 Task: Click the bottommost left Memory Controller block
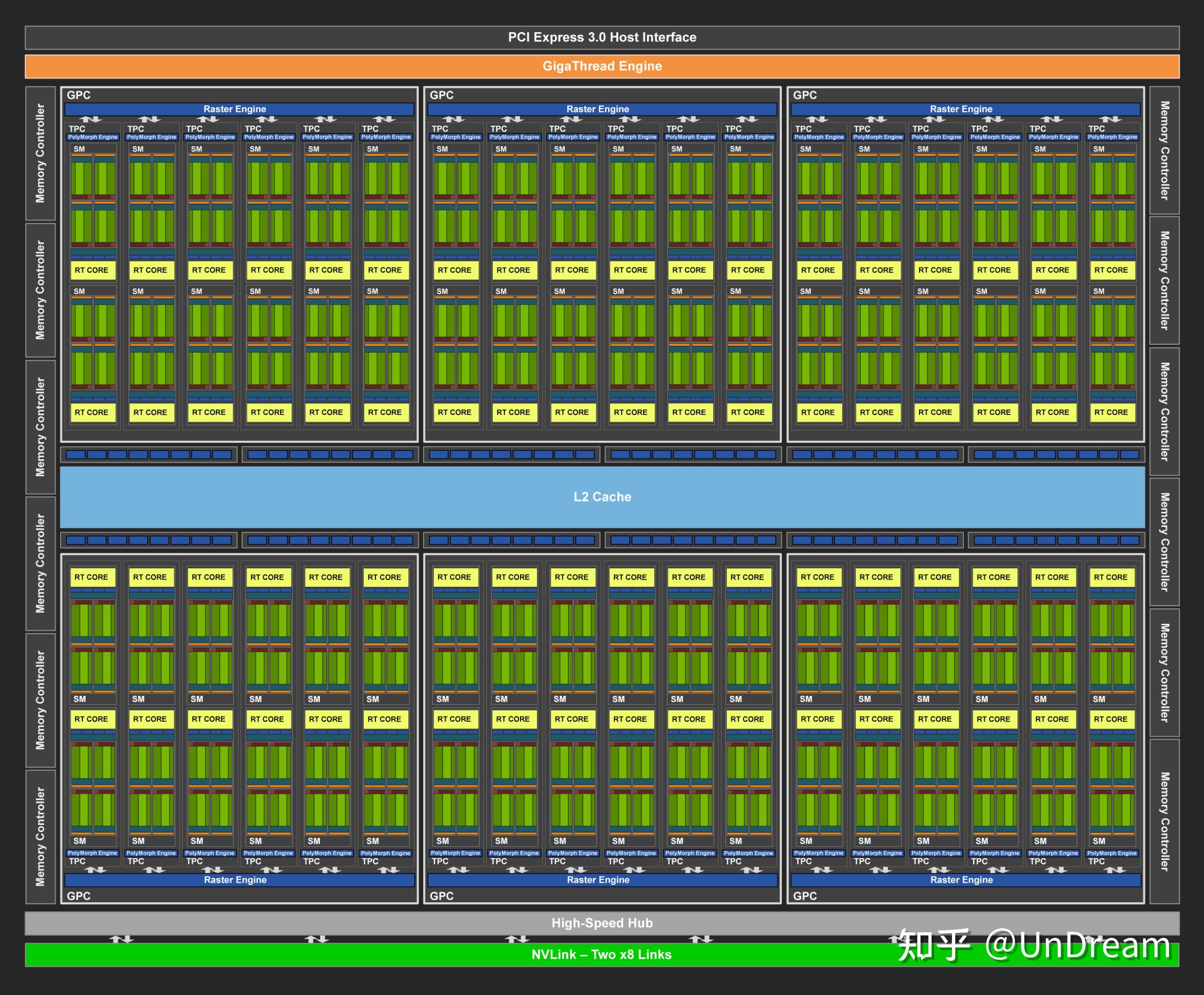pos(40,836)
